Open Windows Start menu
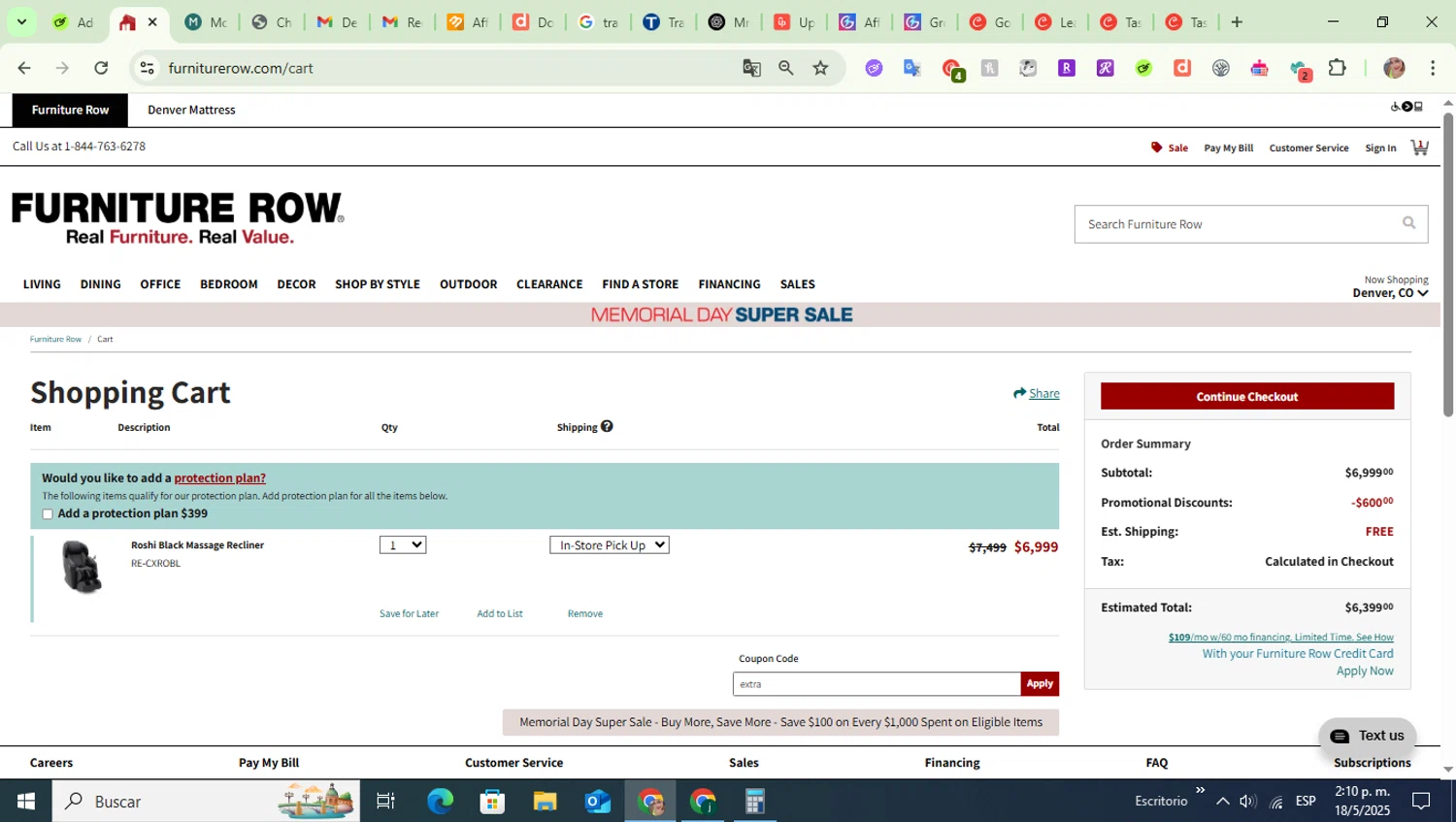This screenshot has height=822, width=1456. point(25,801)
